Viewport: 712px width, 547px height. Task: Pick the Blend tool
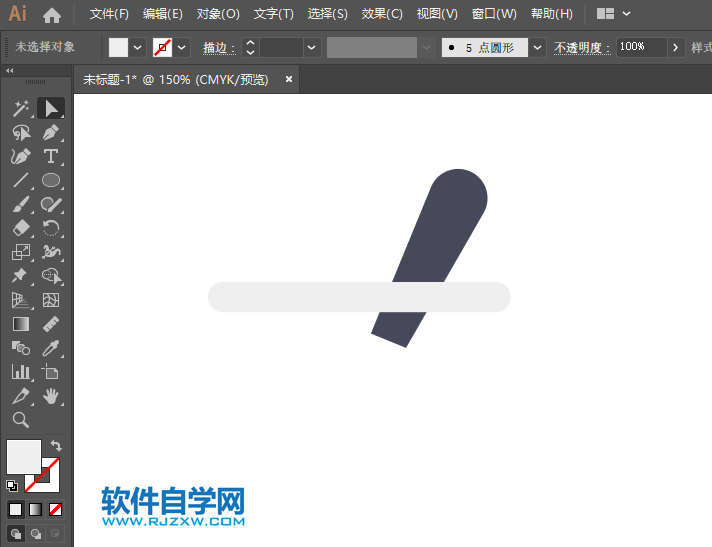pos(21,348)
